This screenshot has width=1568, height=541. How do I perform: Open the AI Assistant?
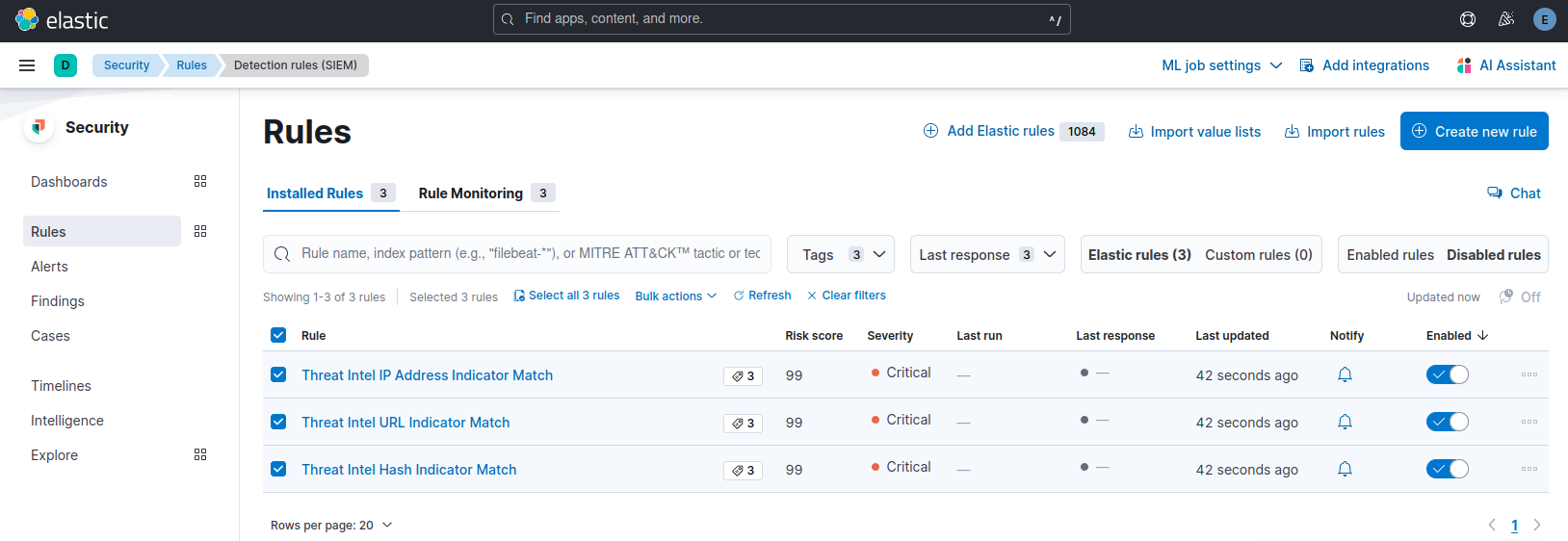(1506, 65)
